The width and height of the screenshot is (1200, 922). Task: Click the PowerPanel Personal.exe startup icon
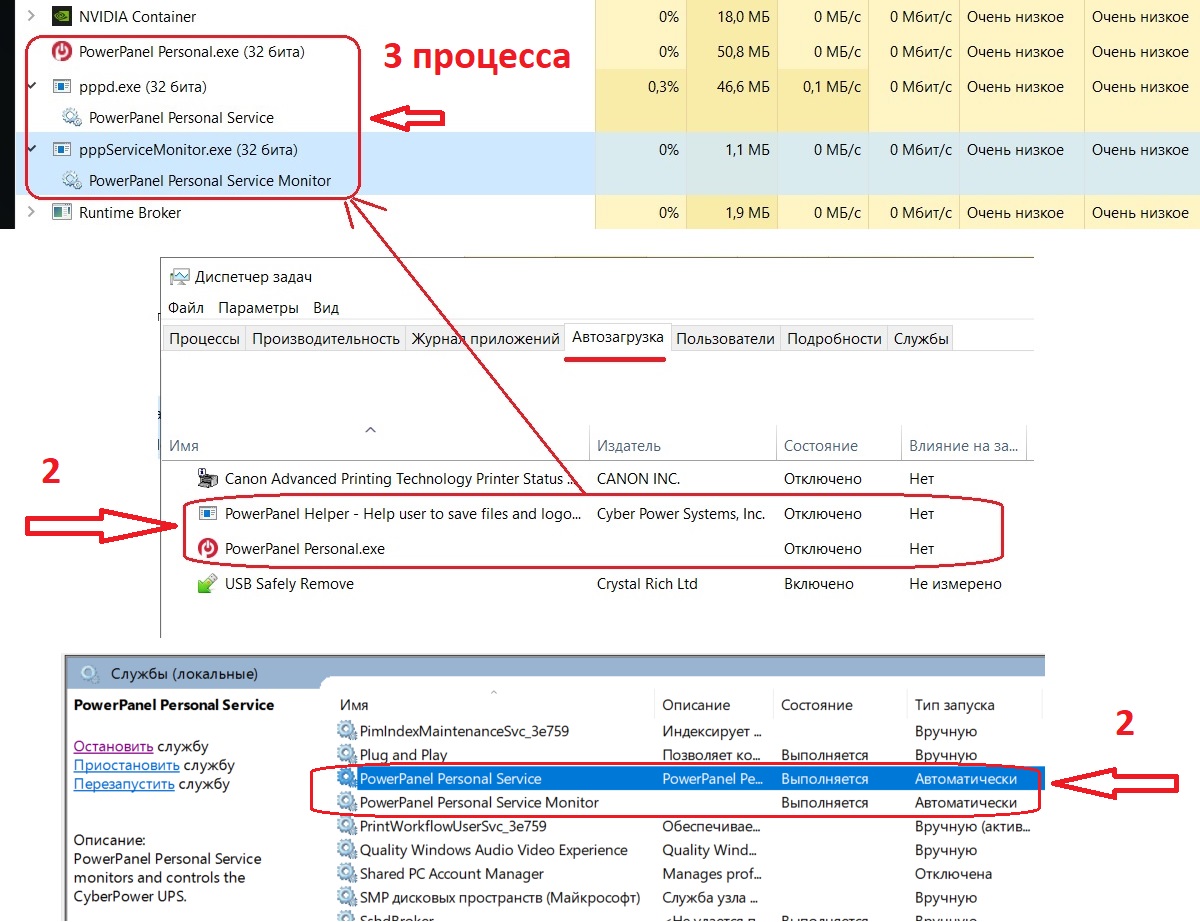point(208,548)
